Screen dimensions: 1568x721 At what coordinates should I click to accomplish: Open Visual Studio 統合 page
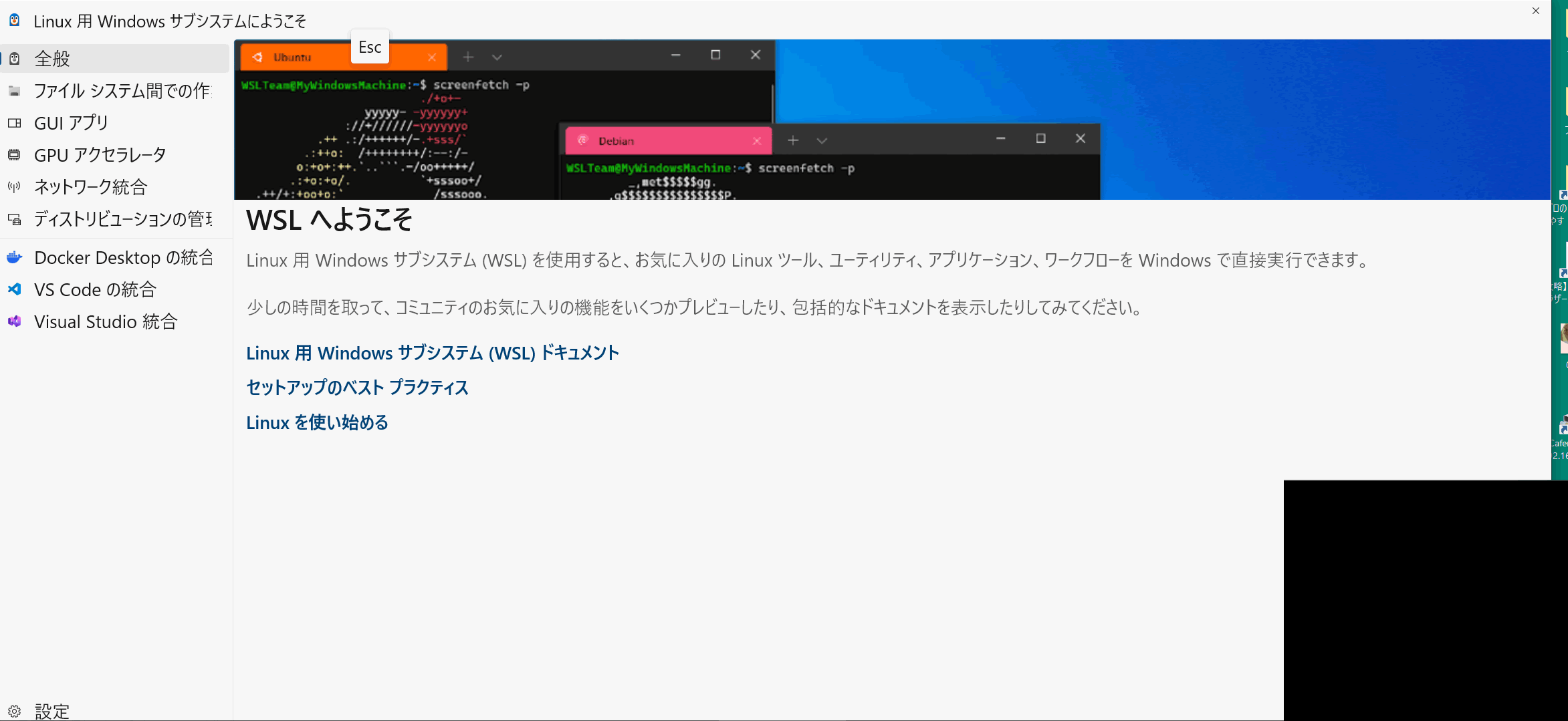click(115, 322)
